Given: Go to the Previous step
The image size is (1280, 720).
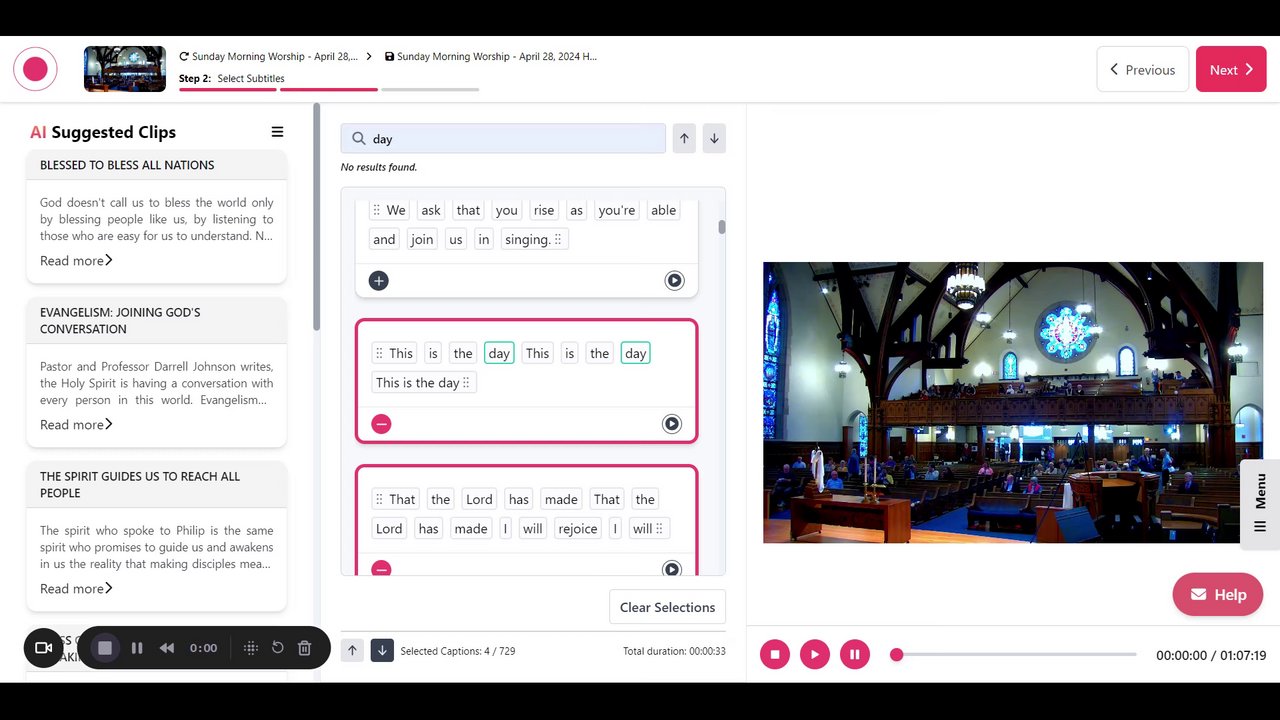Looking at the screenshot, I should tap(1143, 70).
